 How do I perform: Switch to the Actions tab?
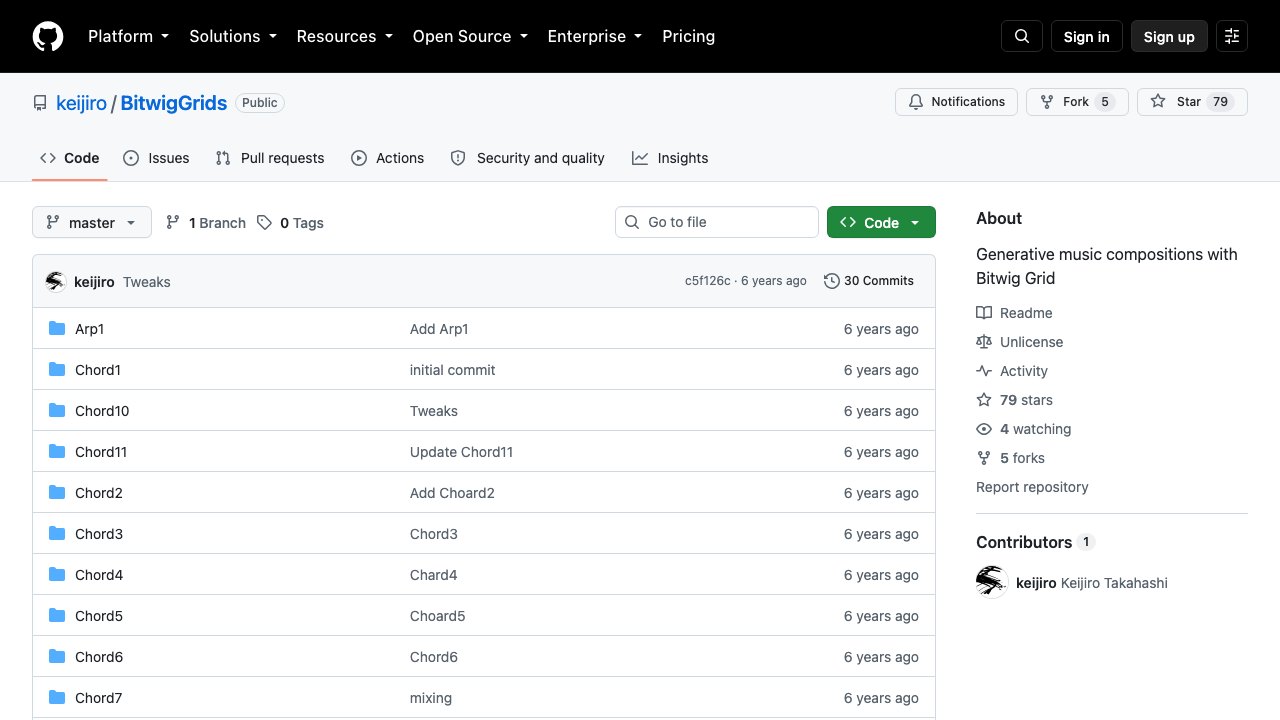tap(388, 158)
